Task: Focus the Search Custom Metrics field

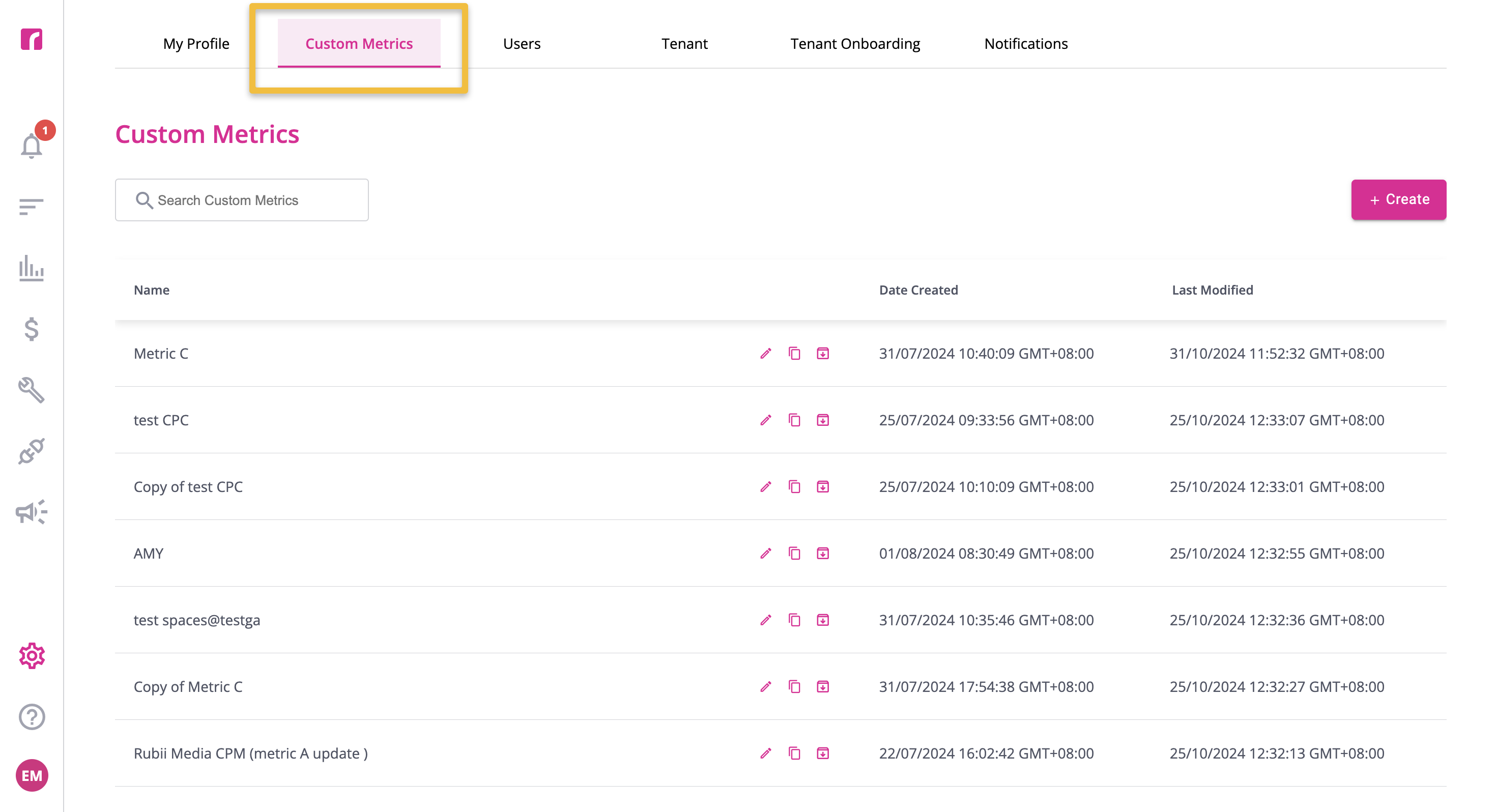Action: click(242, 200)
